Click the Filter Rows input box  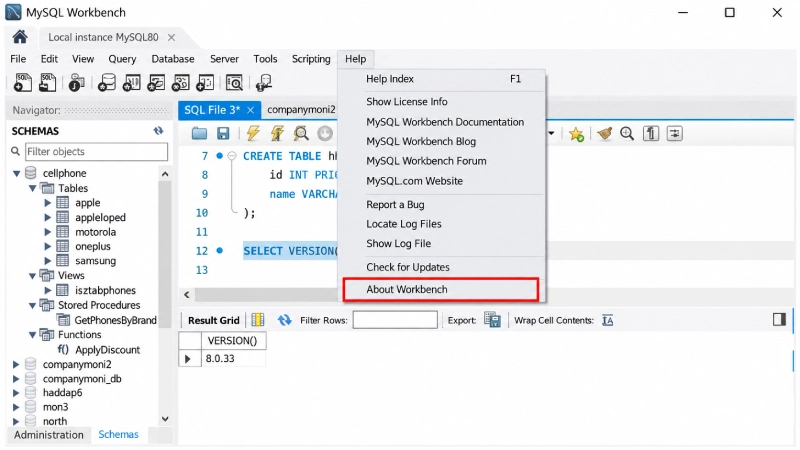pyautogui.click(x=395, y=320)
